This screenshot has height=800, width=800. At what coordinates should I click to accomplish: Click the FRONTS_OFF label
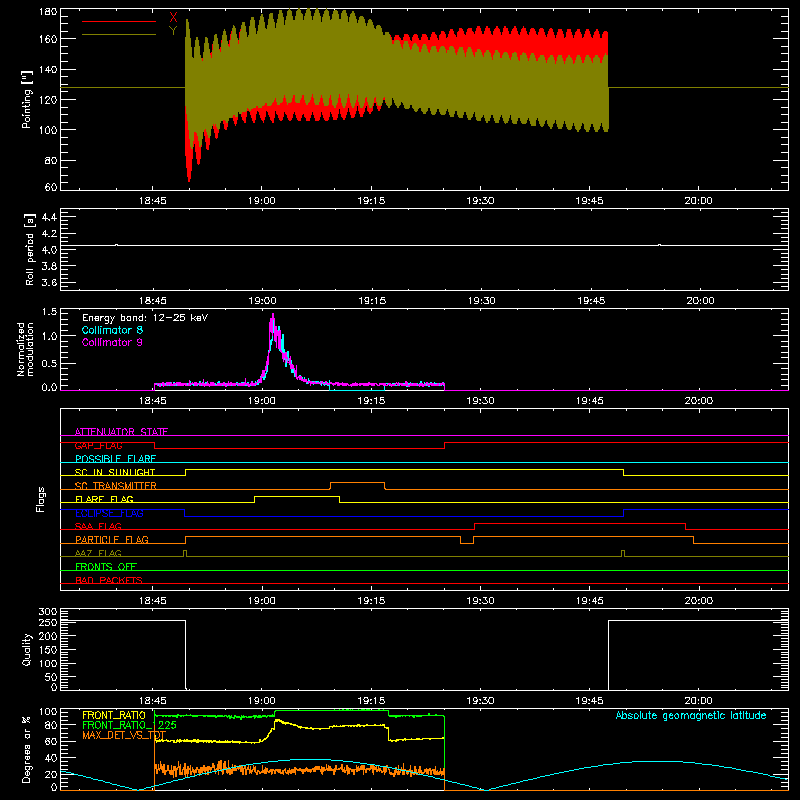coord(106,566)
